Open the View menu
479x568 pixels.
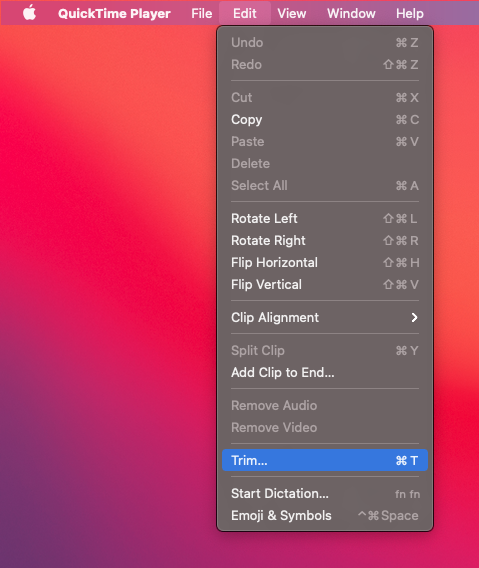(292, 13)
